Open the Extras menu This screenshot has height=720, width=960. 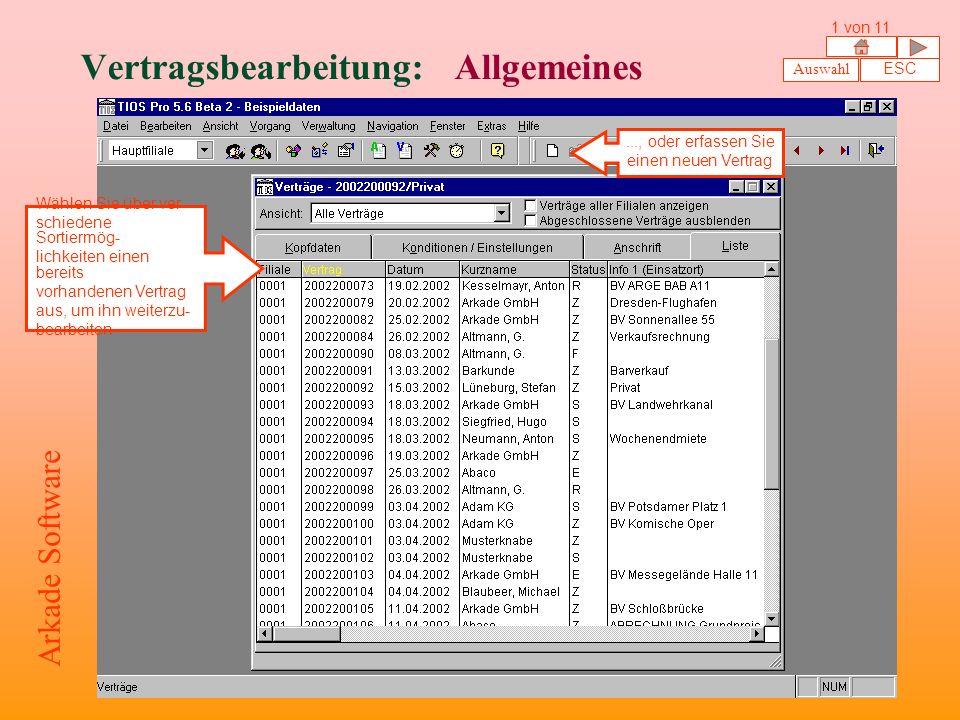click(492, 126)
